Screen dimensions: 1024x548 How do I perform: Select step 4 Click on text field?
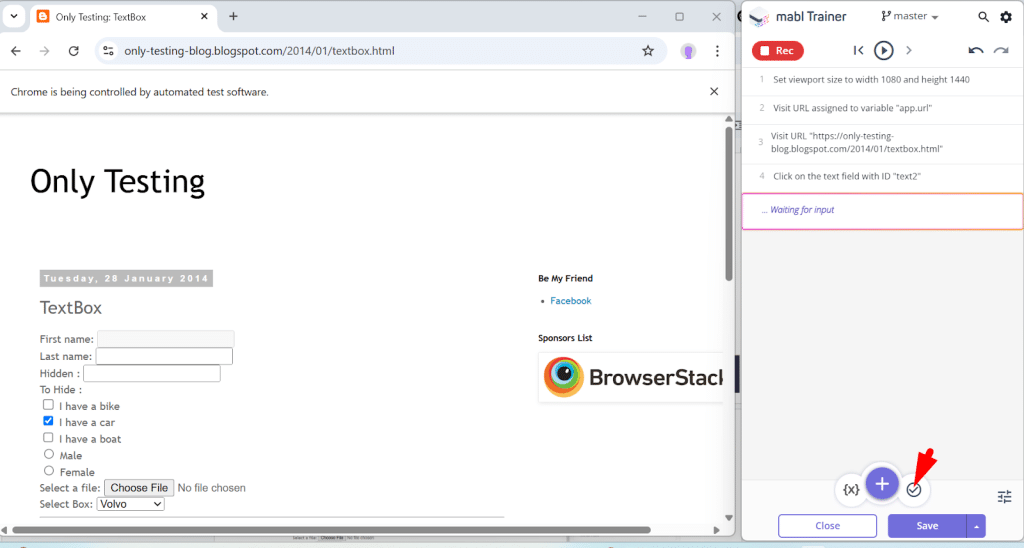882,176
